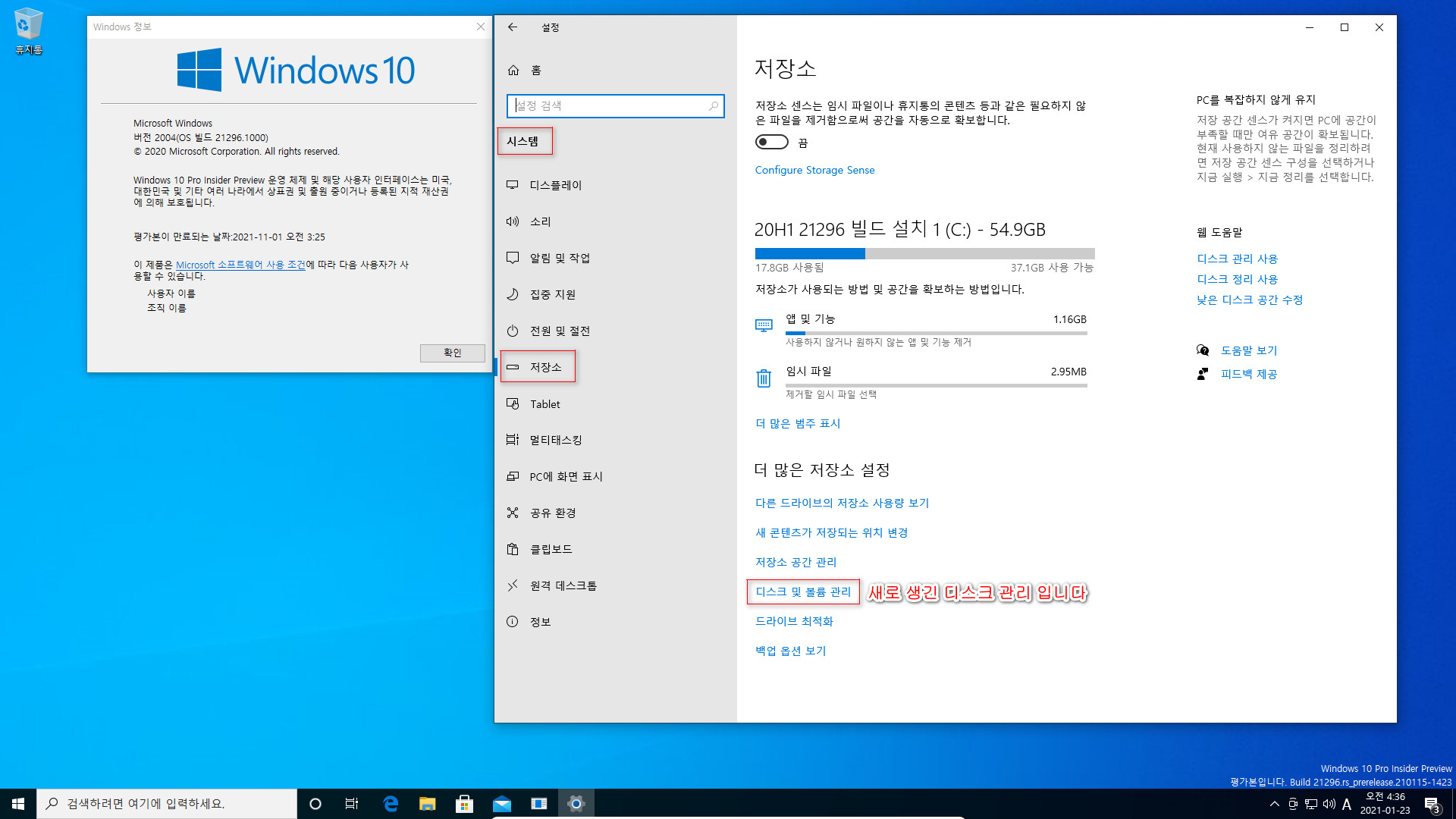1456x819 pixels.
Task: Click the 집중 지원 icon in sidebar
Action: [512, 294]
